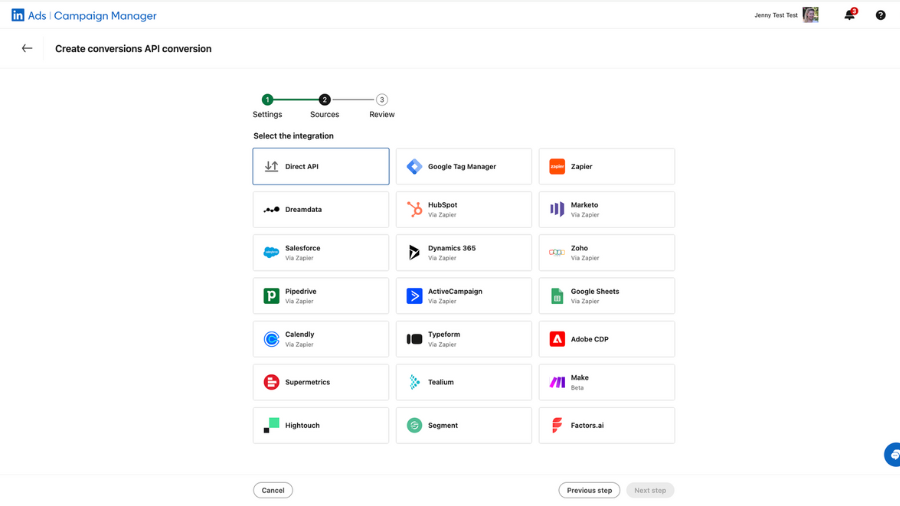
Task: Return with Previous step button
Action: [589, 490]
